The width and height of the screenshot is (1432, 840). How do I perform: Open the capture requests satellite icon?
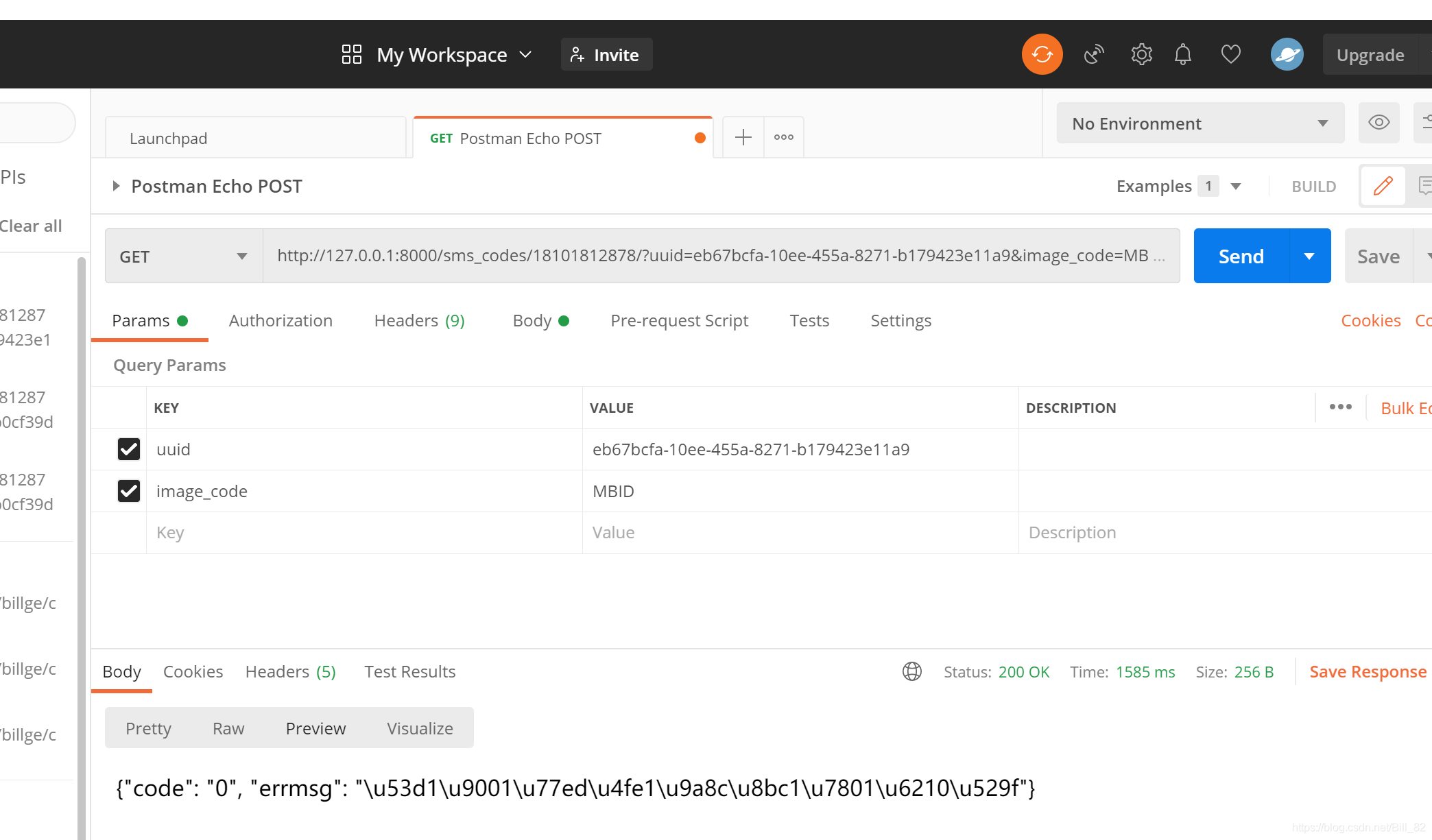pyautogui.click(x=1094, y=54)
